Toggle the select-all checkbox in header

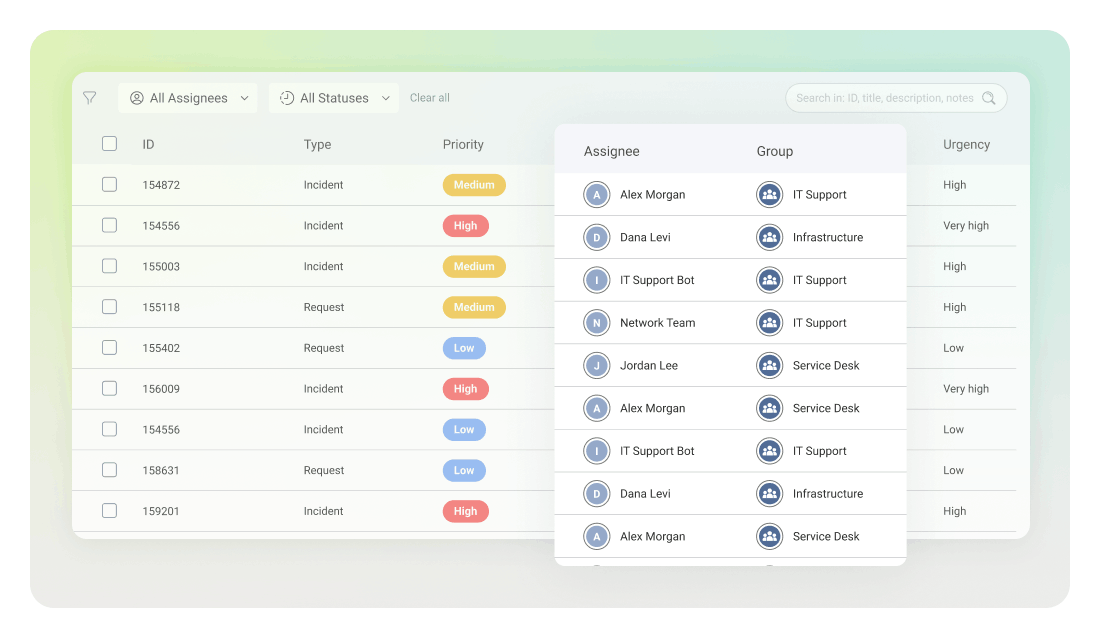point(110,144)
